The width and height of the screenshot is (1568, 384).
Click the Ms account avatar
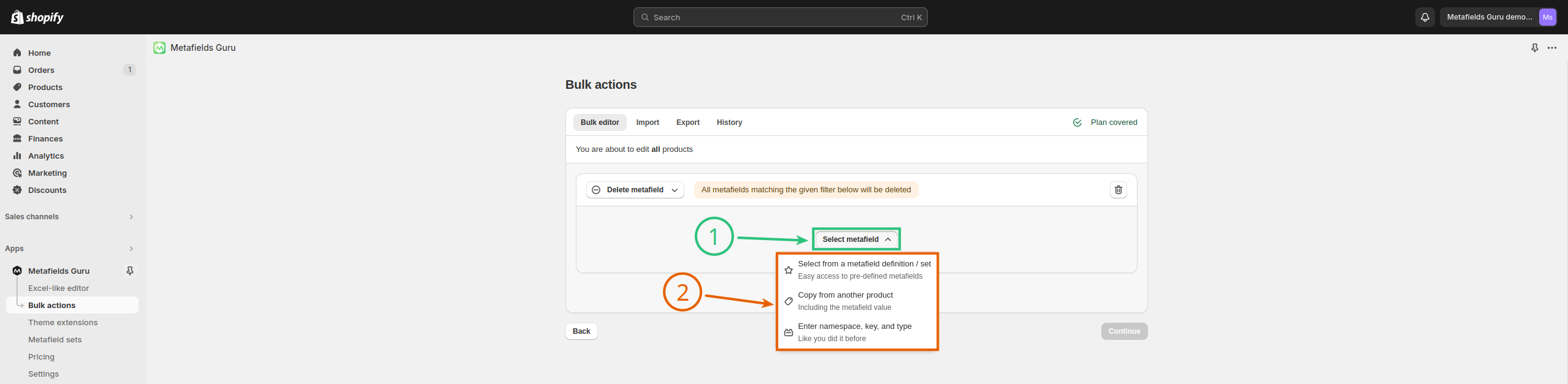click(x=1547, y=17)
